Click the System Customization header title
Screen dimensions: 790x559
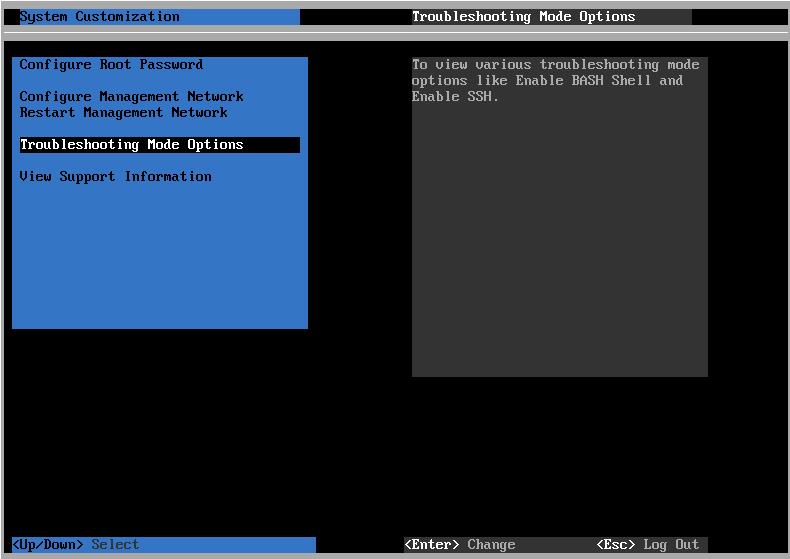100,17
